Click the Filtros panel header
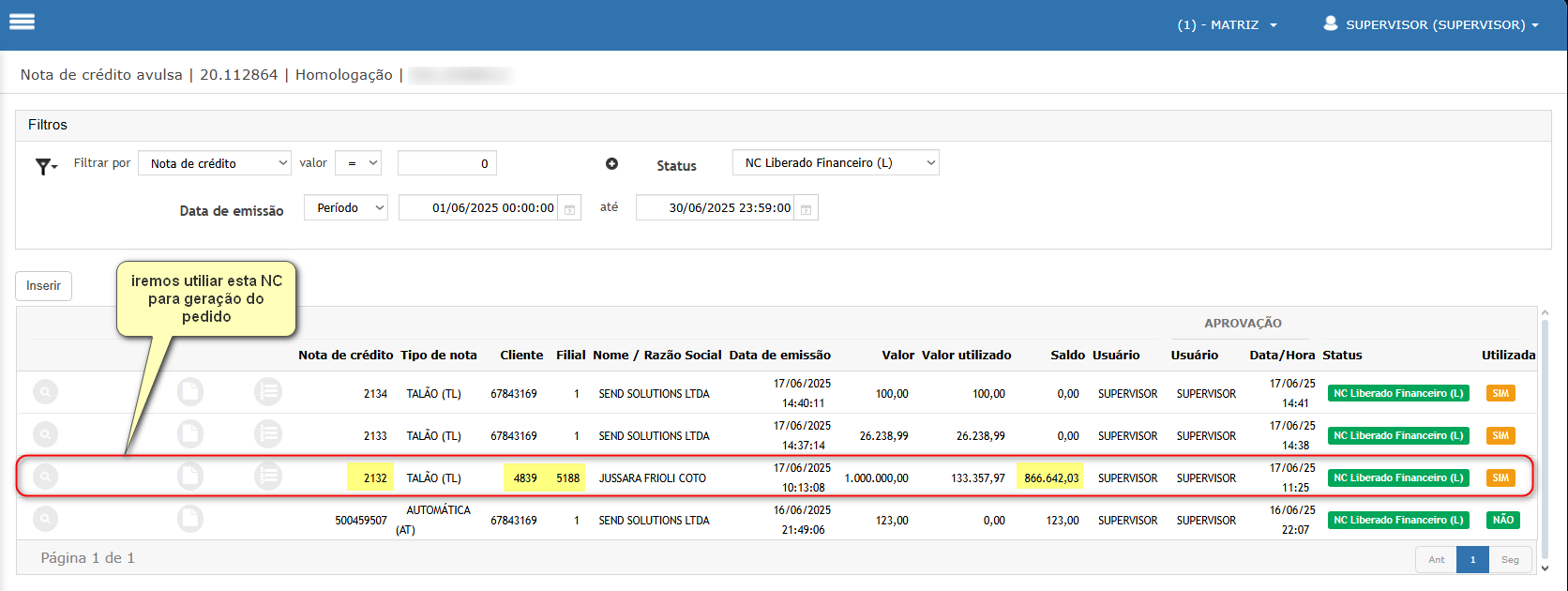Viewport: 1568px width, 591px height. [x=783, y=125]
